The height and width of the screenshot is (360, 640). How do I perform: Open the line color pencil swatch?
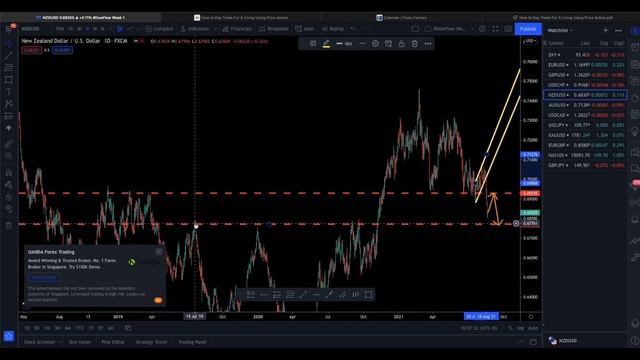(x=326, y=44)
